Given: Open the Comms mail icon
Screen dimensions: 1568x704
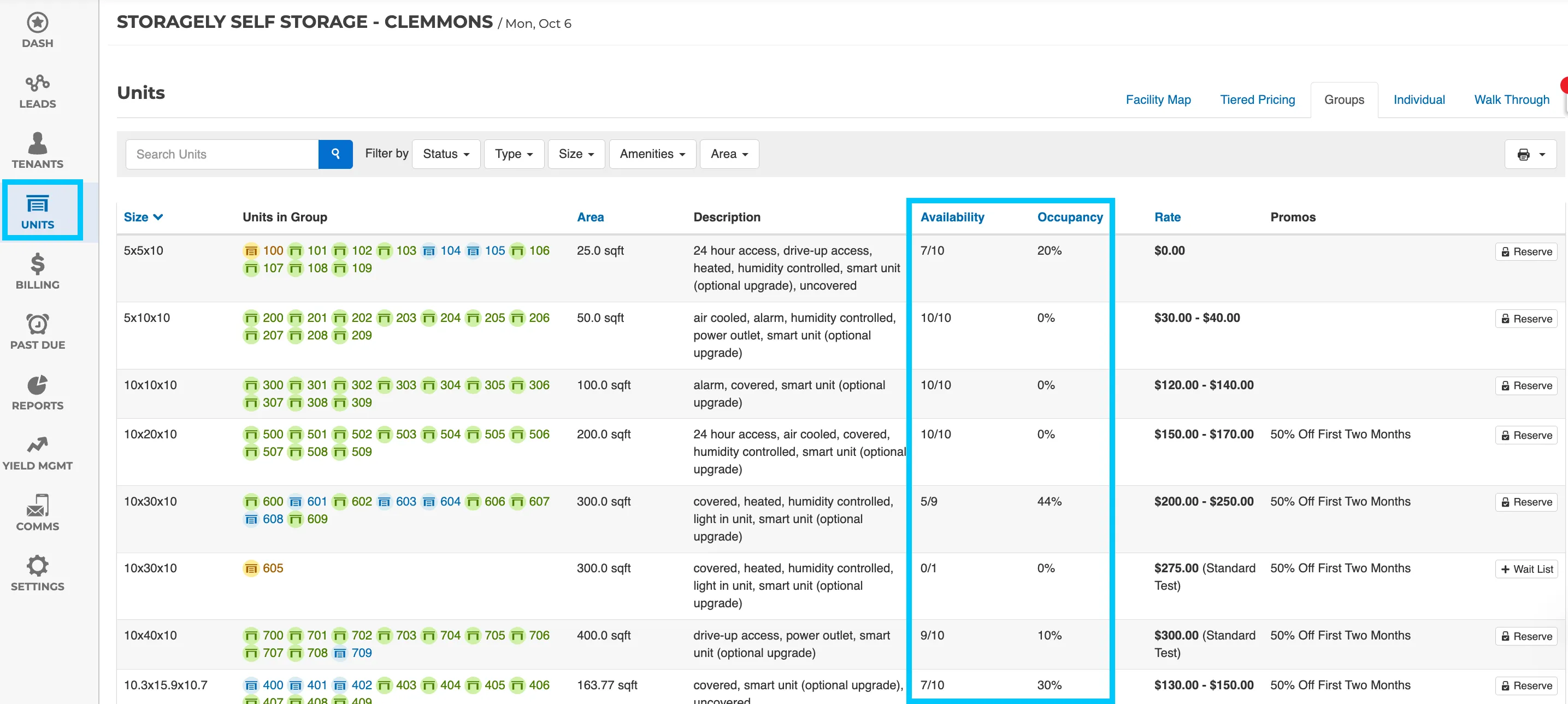Looking at the screenshot, I should tap(37, 506).
